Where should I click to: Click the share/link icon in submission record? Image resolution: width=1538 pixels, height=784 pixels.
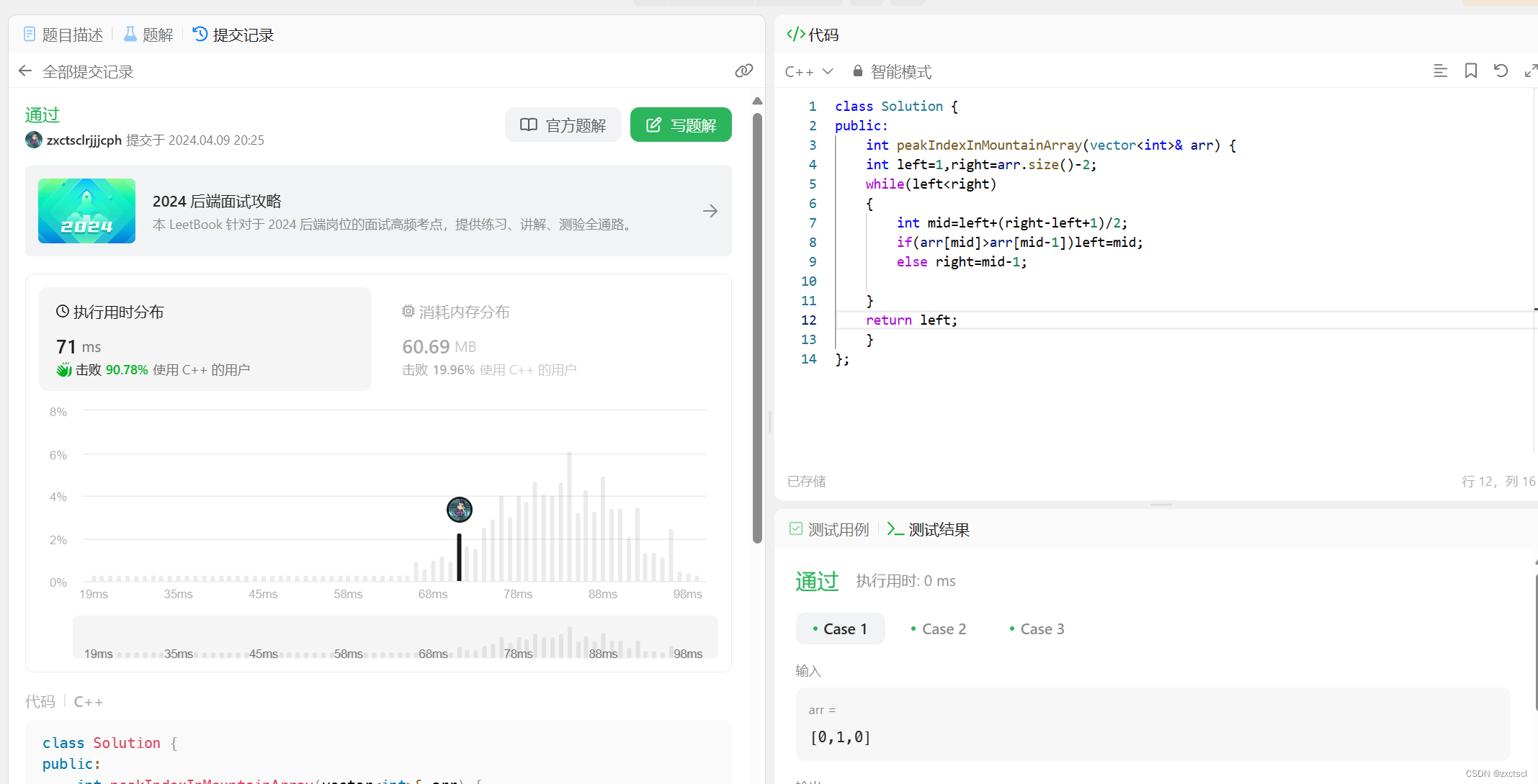point(744,70)
